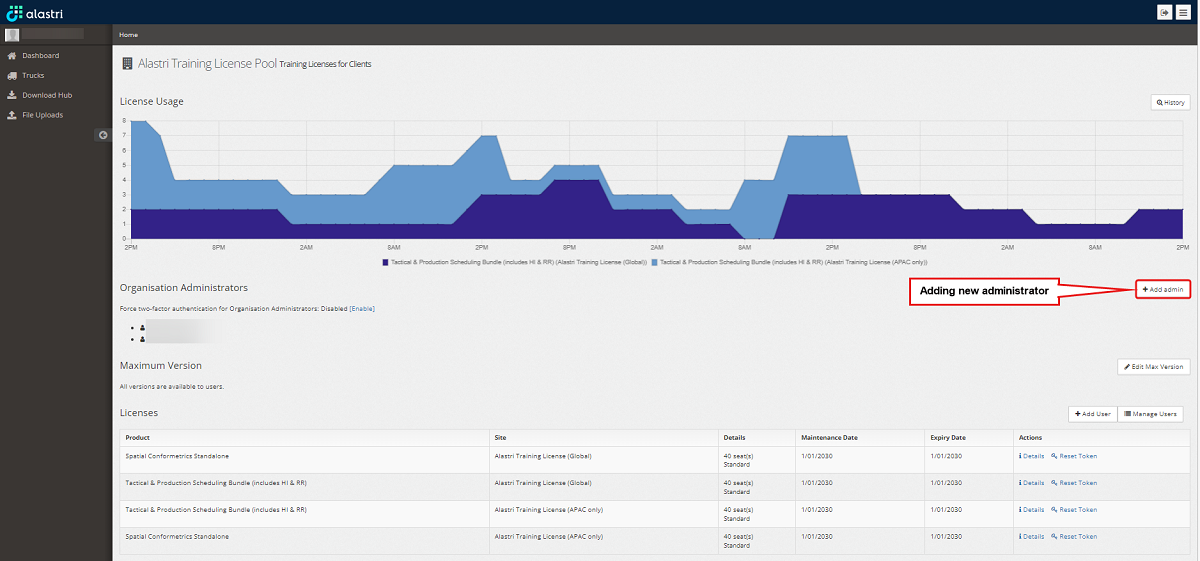The width and height of the screenshot is (1200, 561).
Task: Click Edit Max Version button
Action: (x=1154, y=367)
